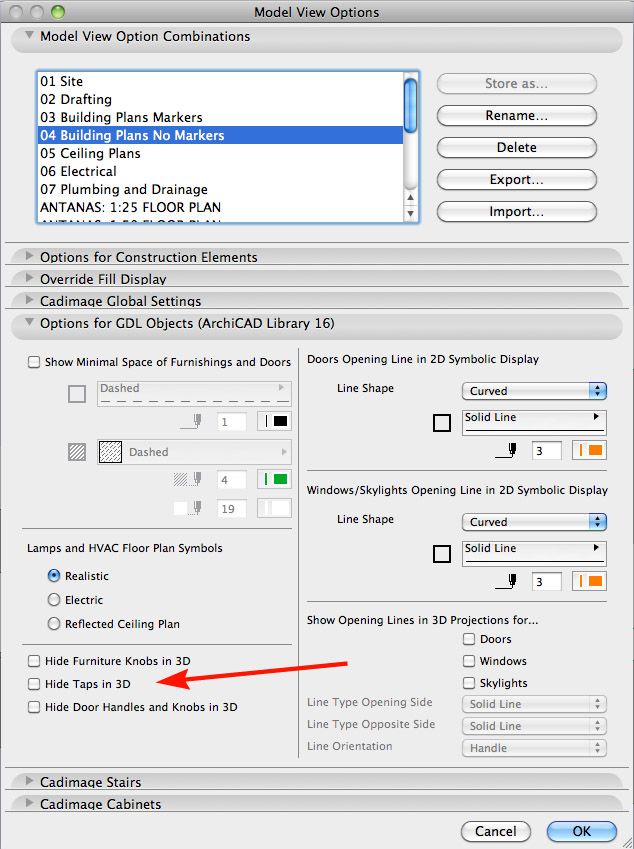Click the black contour pen color swatch

(274, 421)
